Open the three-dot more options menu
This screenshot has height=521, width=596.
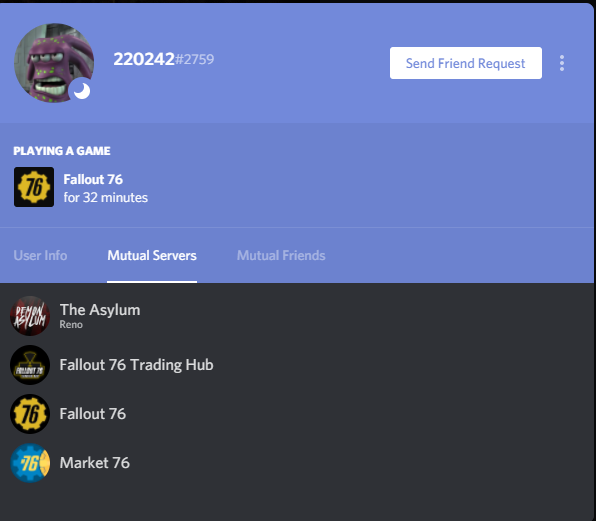pyautogui.click(x=562, y=63)
